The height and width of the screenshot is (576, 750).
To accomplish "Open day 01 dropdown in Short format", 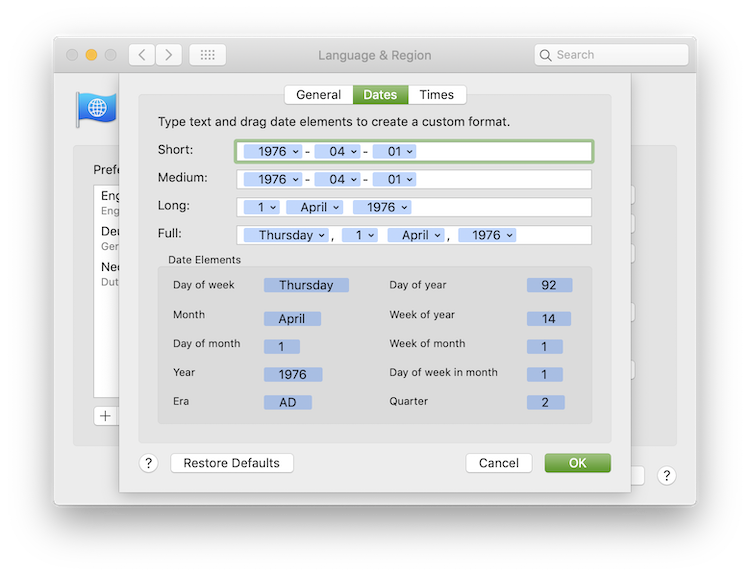I will pos(395,152).
